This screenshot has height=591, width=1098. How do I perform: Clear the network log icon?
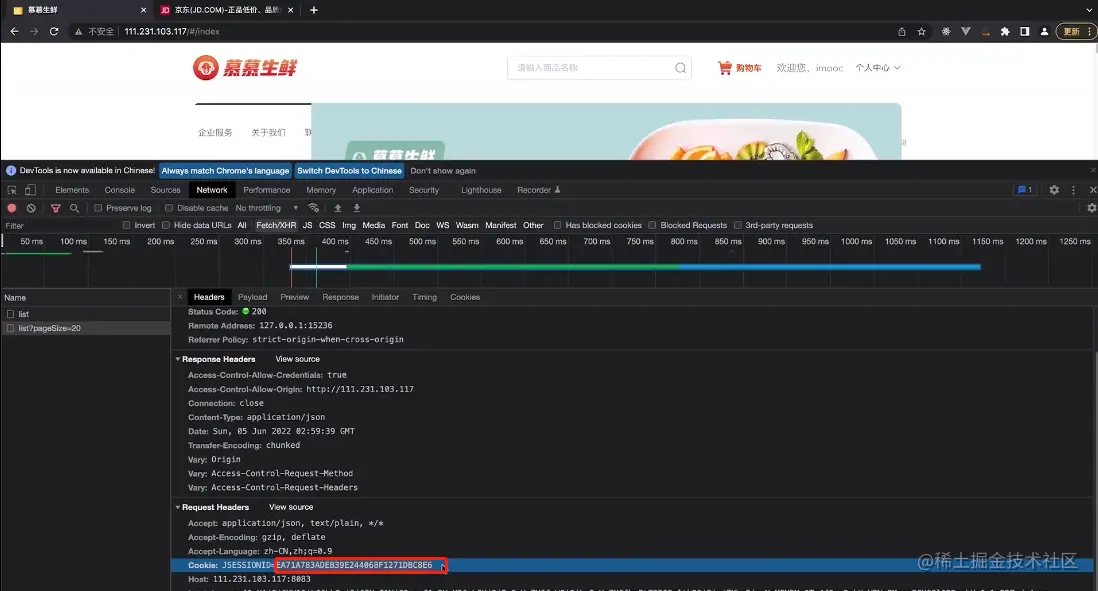[31, 208]
